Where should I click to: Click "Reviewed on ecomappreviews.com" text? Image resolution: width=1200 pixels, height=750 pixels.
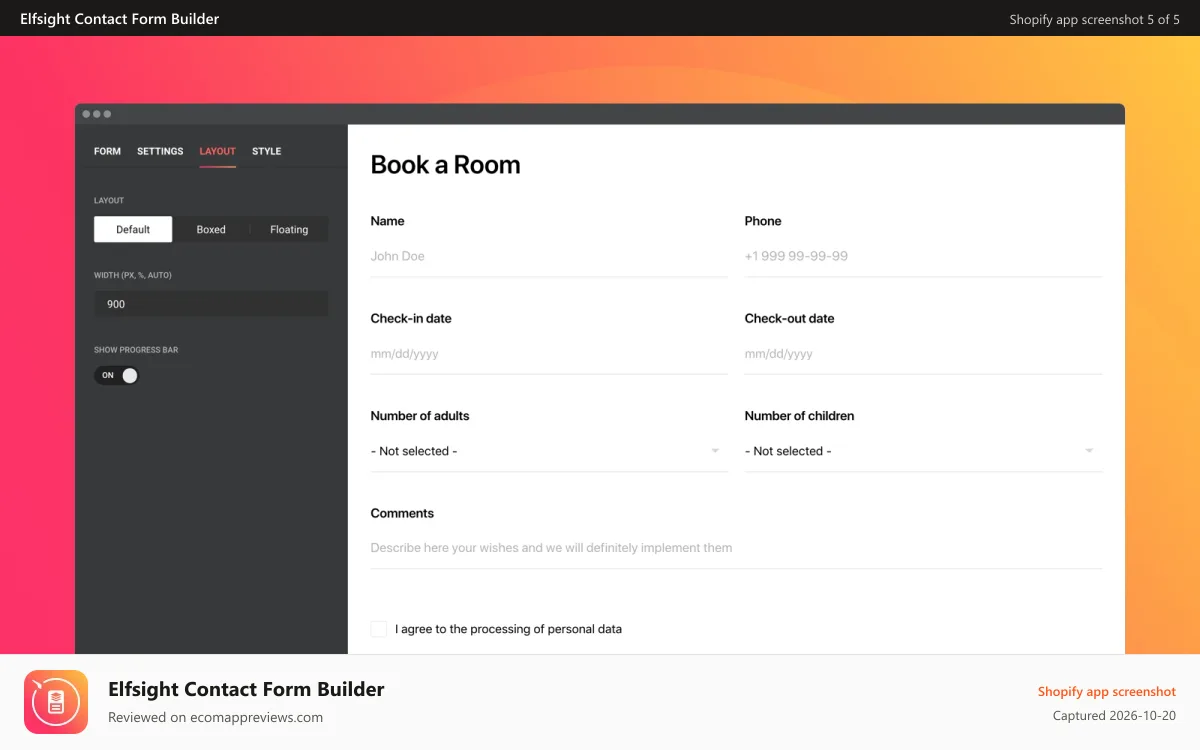[x=215, y=717]
